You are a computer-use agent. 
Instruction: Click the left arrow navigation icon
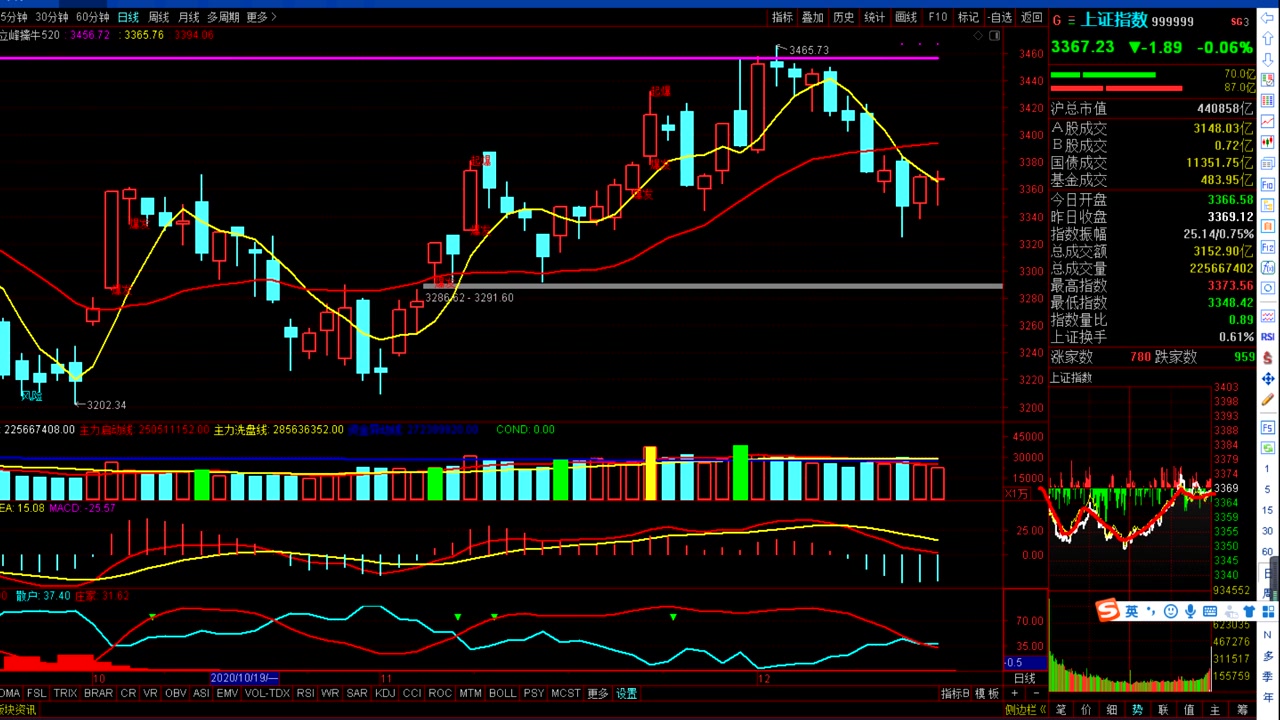point(1268,18)
